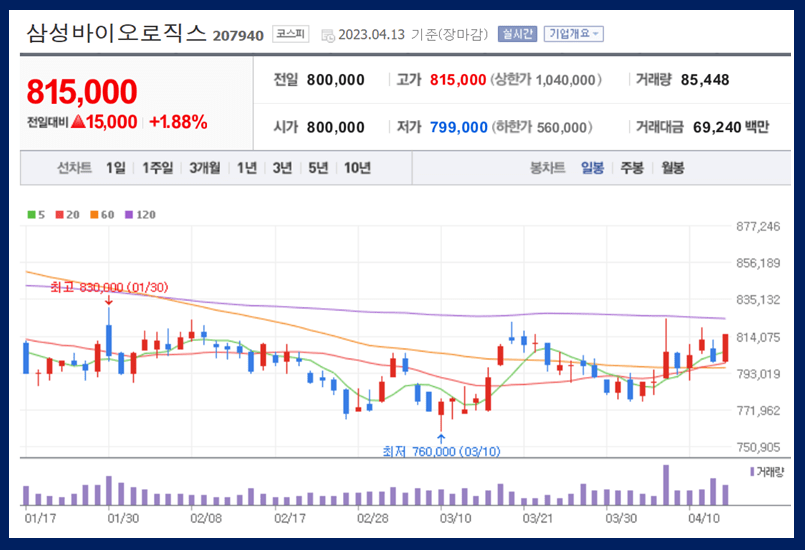Click the 저가 value 799,000
805x550 pixels.
tap(458, 127)
